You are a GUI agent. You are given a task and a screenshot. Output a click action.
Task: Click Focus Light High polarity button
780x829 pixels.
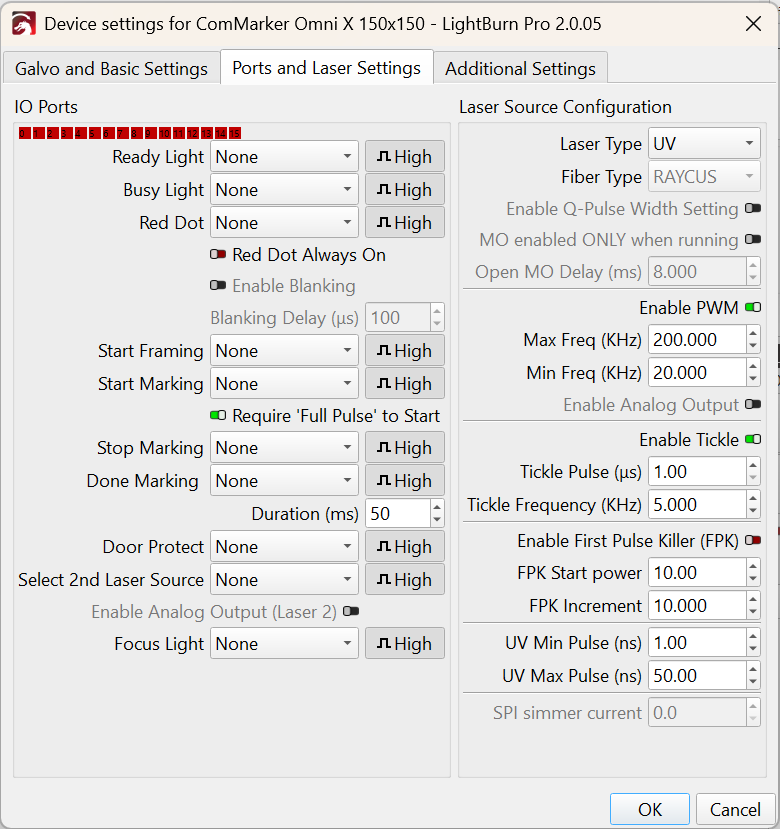[x=404, y=644]
